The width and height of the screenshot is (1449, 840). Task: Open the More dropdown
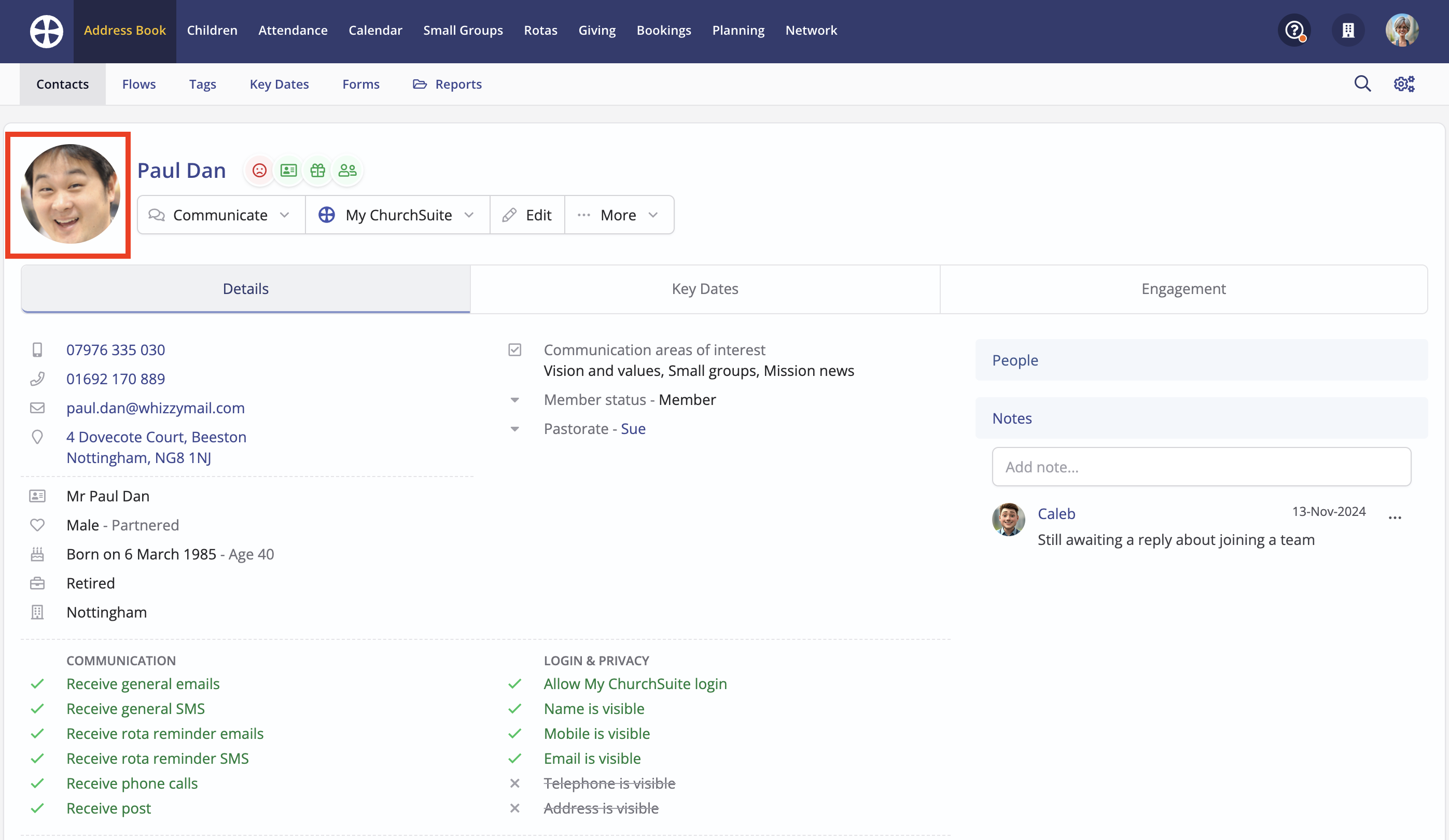[619, 215]
